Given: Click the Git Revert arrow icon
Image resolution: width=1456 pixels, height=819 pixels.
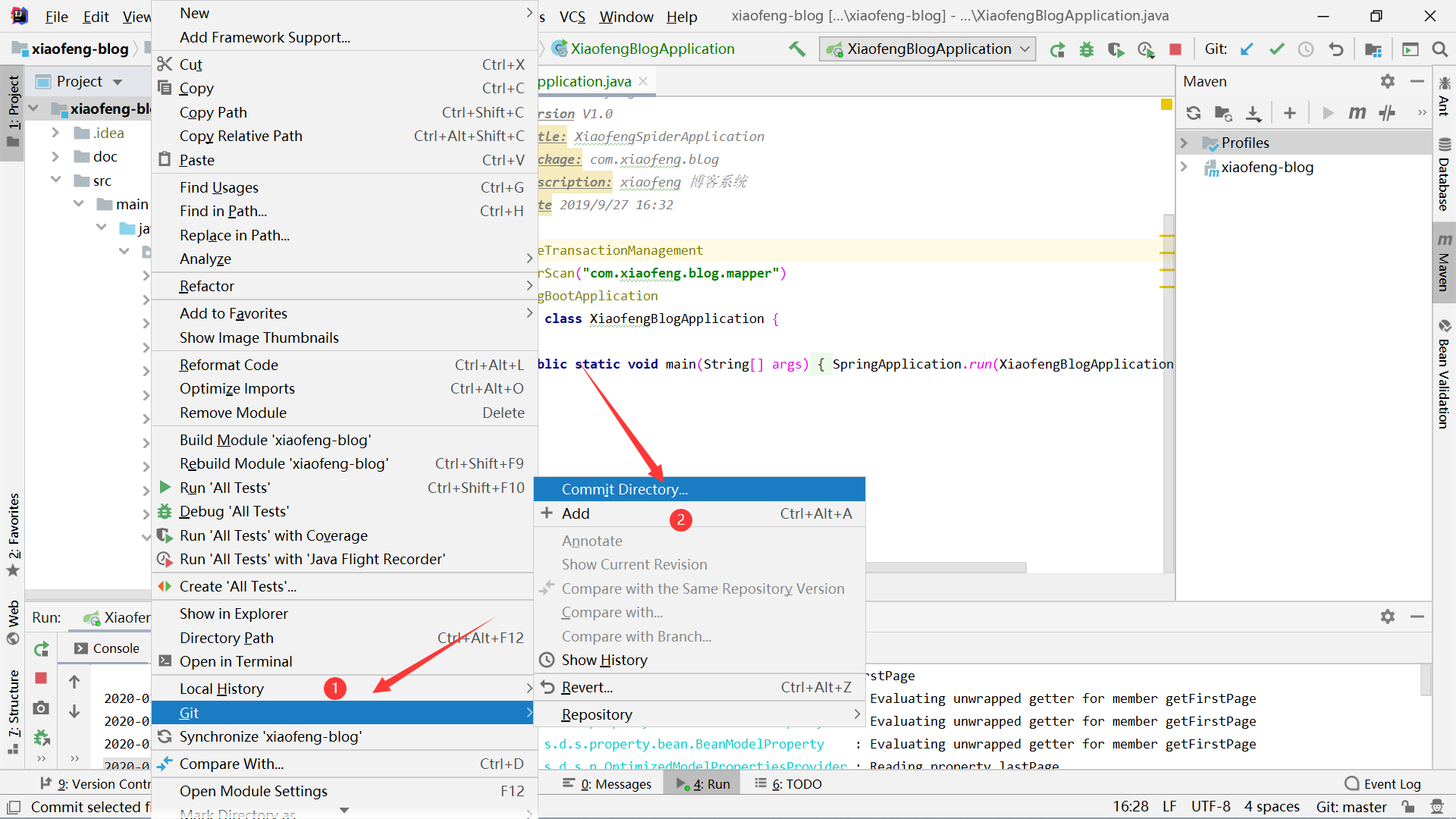Looking at the screenshot, I should point(1335,49).
